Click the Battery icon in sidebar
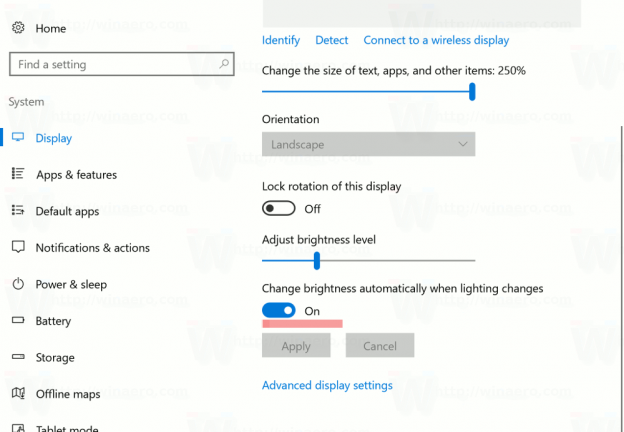Image resolution: width=624 pixels, height=432 pixels. click(x=18, y=321)
